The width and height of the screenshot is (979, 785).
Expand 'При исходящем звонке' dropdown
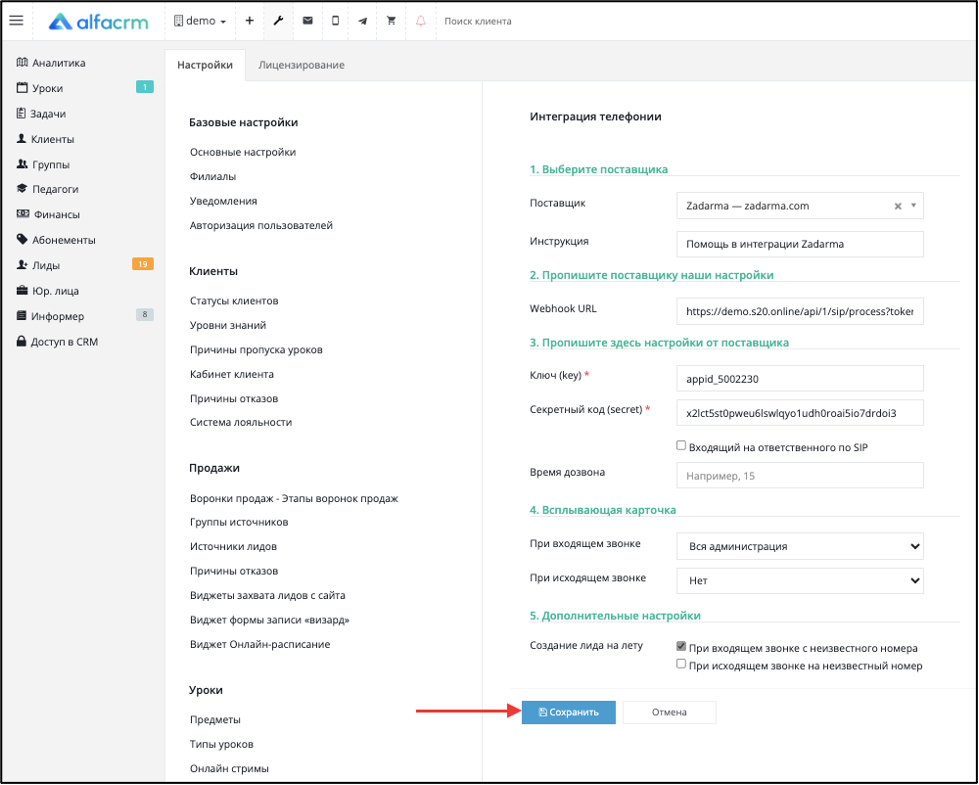click(x=799, y=580)
